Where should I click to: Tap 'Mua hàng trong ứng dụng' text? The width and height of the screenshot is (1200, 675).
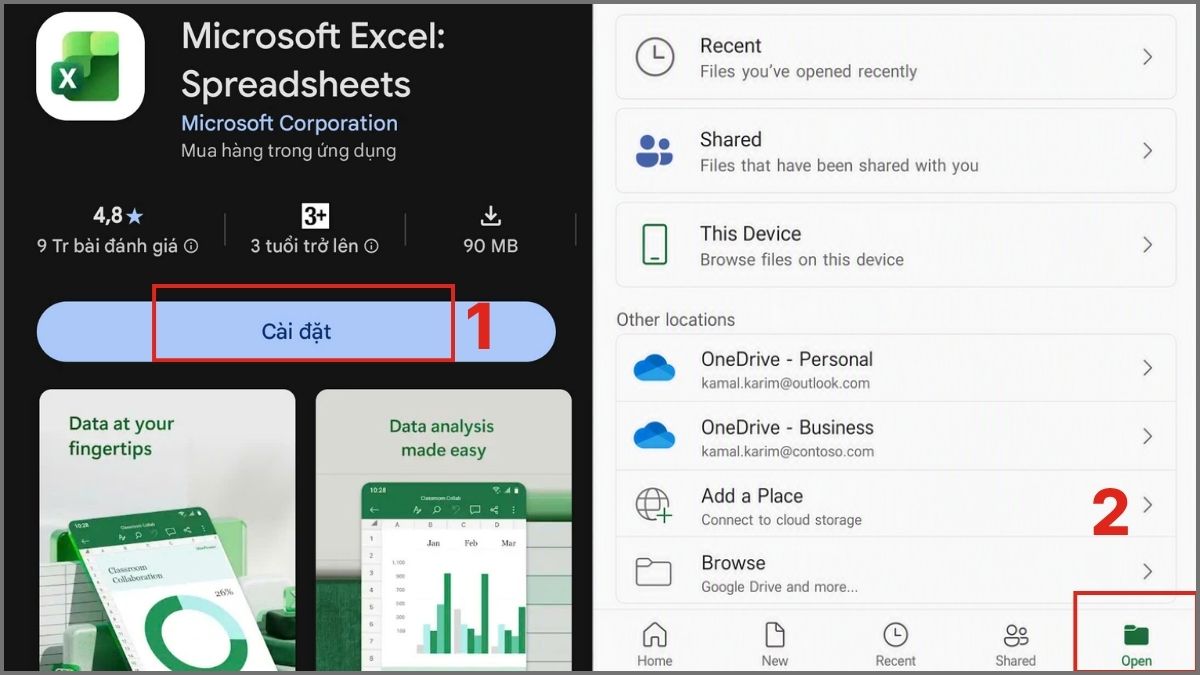tap(289, 151)
